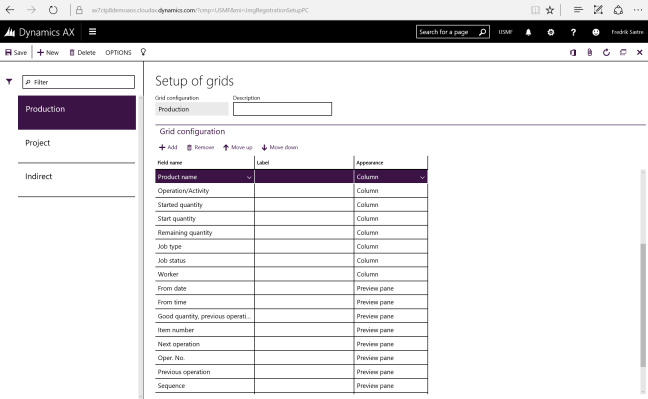Click the Filter input box

[x=79, y=82]
